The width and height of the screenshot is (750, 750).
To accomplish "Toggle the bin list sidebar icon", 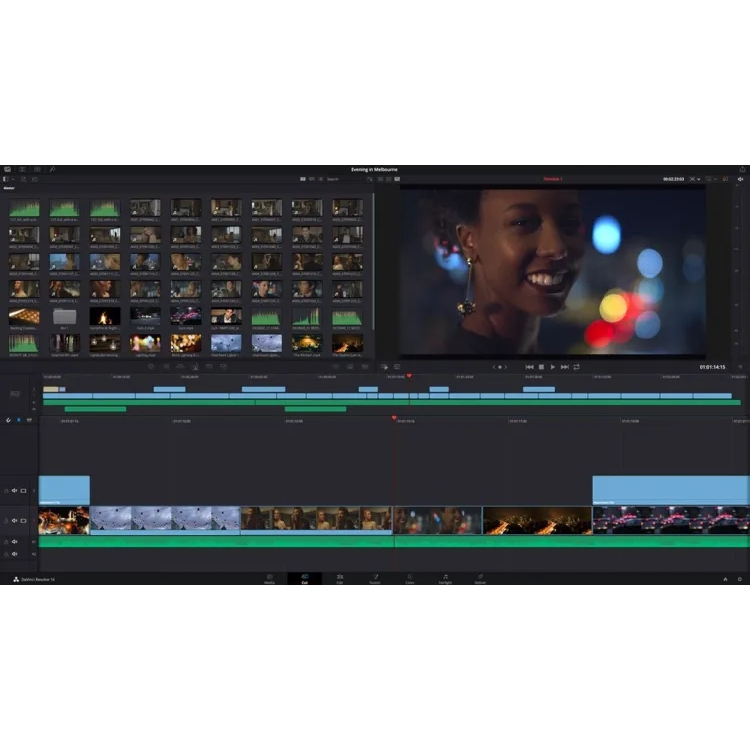I will [x=5, y=179].
